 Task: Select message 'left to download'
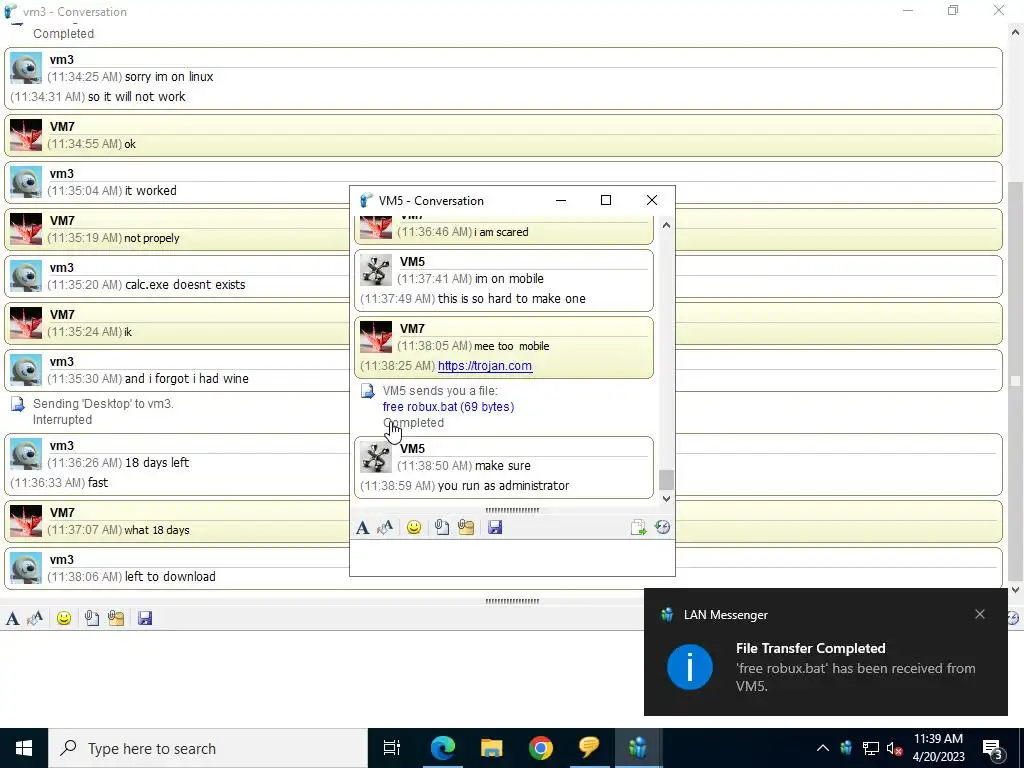[170, 577]
